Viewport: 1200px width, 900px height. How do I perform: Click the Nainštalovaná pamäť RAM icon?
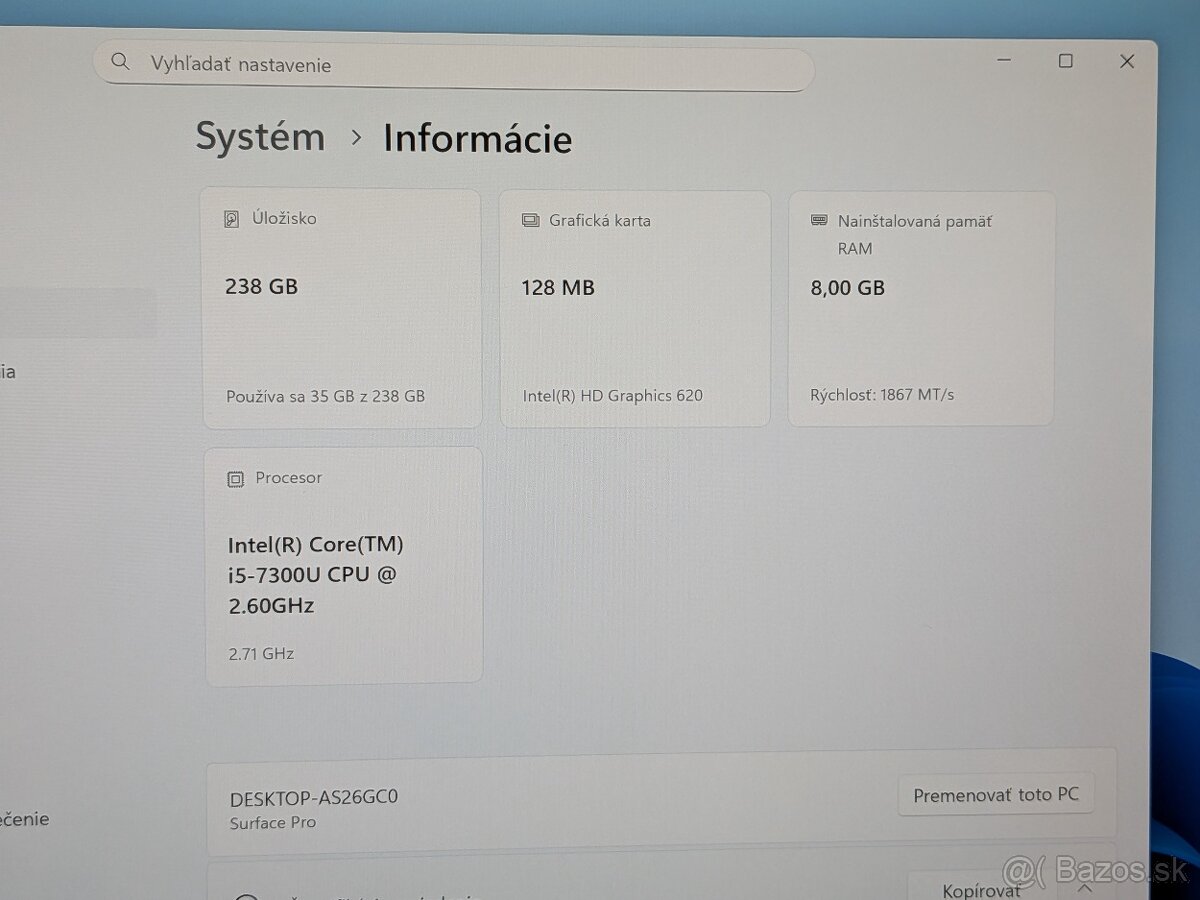click(821, 220)
